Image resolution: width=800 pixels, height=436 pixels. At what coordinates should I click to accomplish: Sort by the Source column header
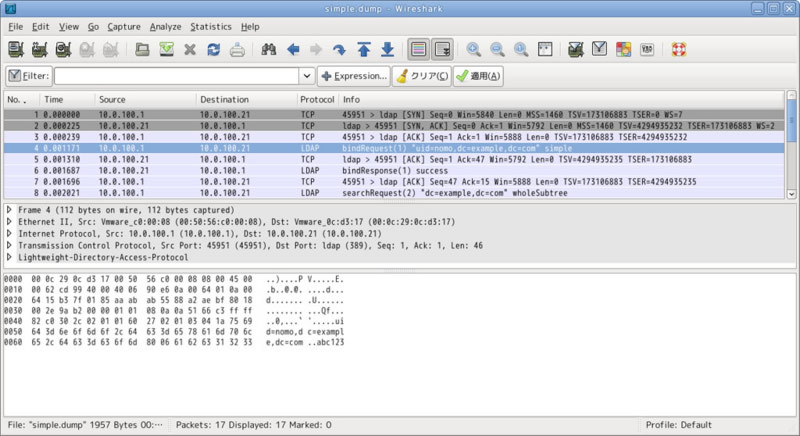[145, 99]
